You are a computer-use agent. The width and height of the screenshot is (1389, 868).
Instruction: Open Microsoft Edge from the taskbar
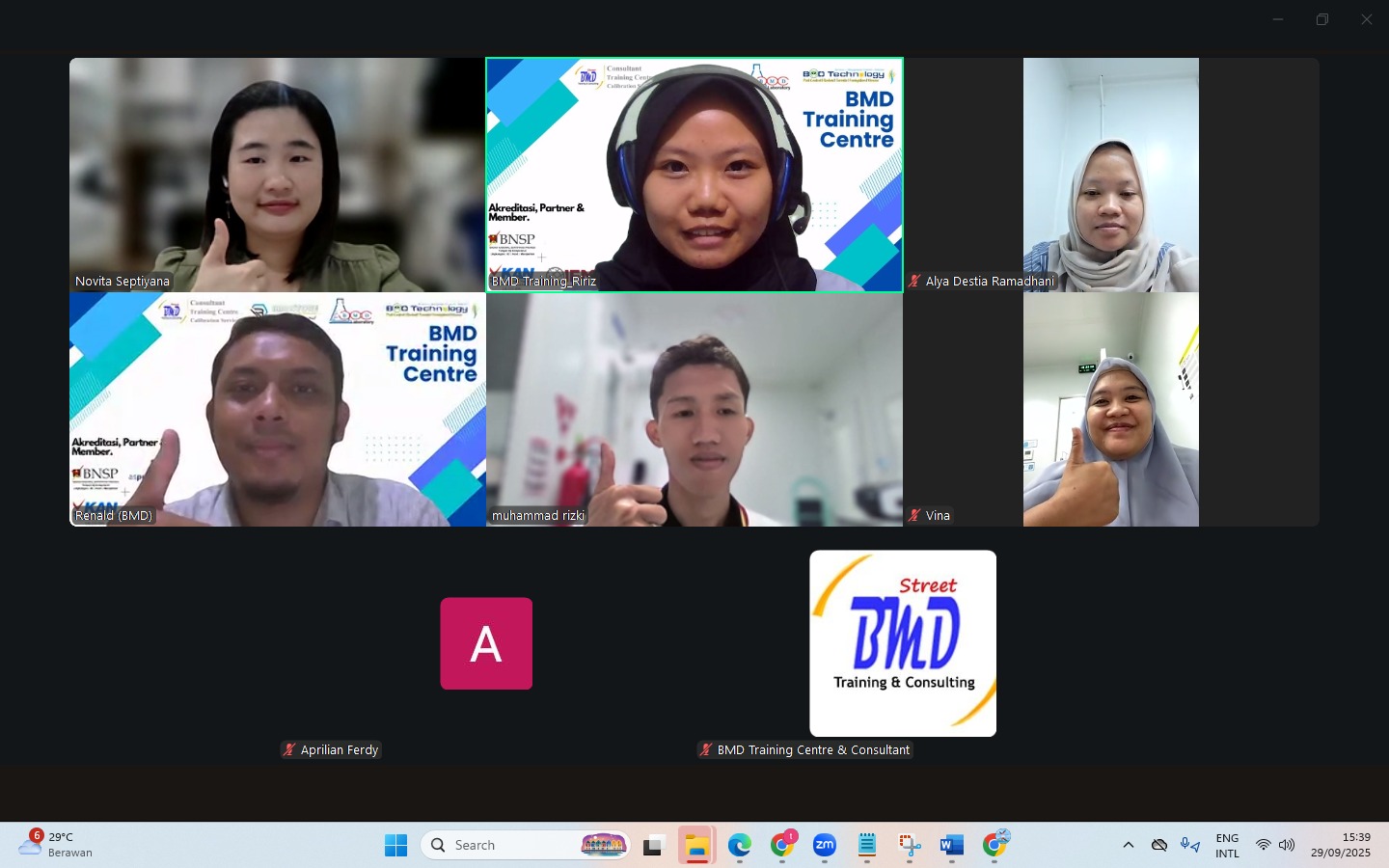click(x=740, y=846)
